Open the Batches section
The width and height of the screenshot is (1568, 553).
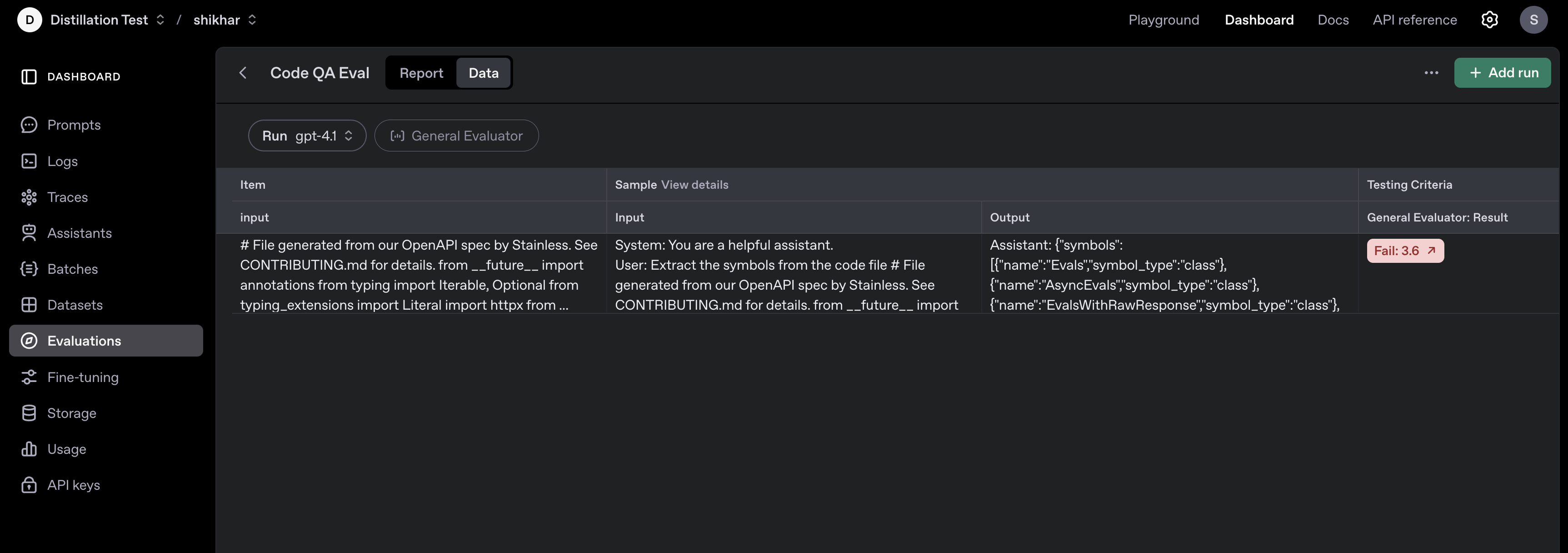pyautogui.click(x=72, y=269)
